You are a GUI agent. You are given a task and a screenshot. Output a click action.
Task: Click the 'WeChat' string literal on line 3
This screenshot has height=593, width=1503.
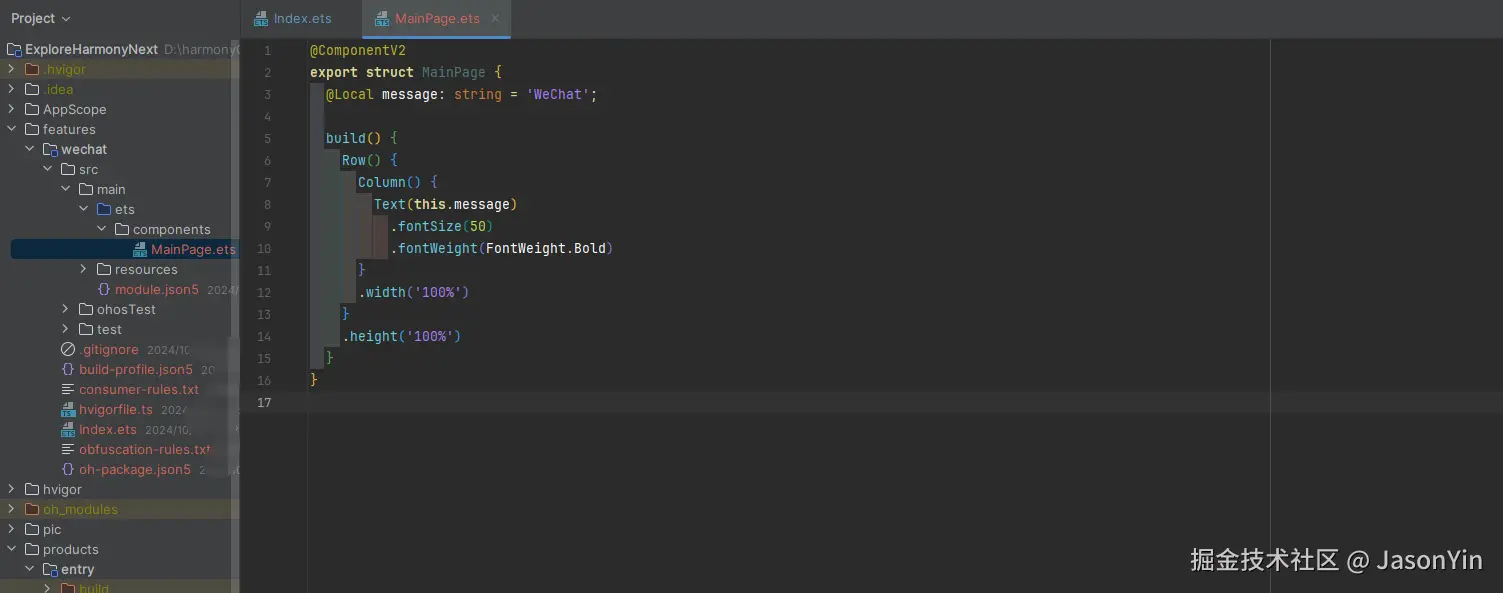558,94
